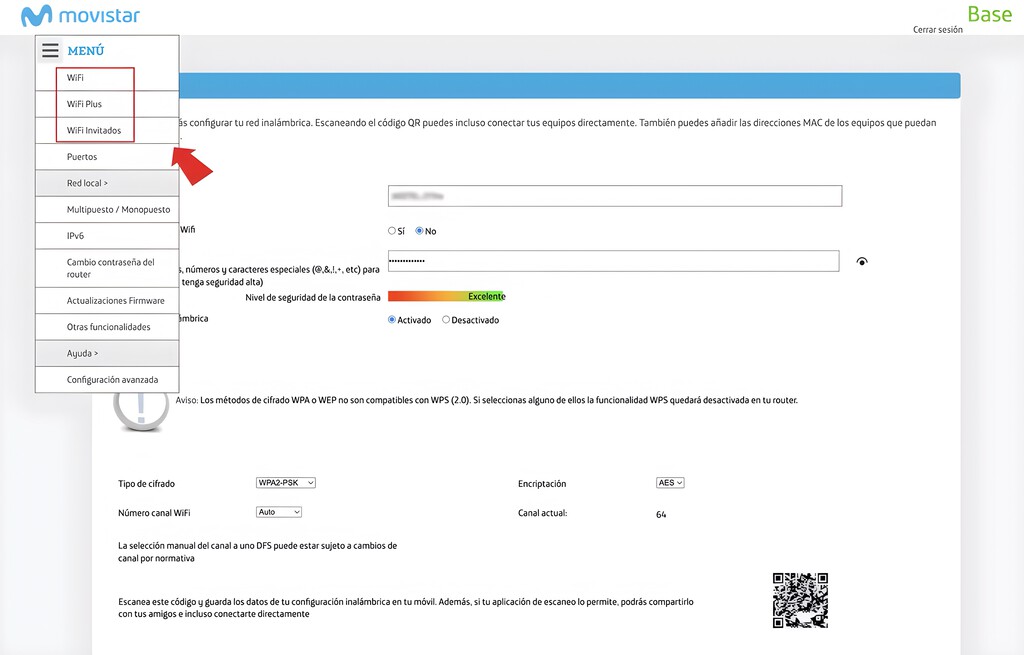Image resolution: width=1024 pixels, height=655 pixels.
Task: Open the 'Número canal WiFi' Auto dropdown
Action: point(279,512)
